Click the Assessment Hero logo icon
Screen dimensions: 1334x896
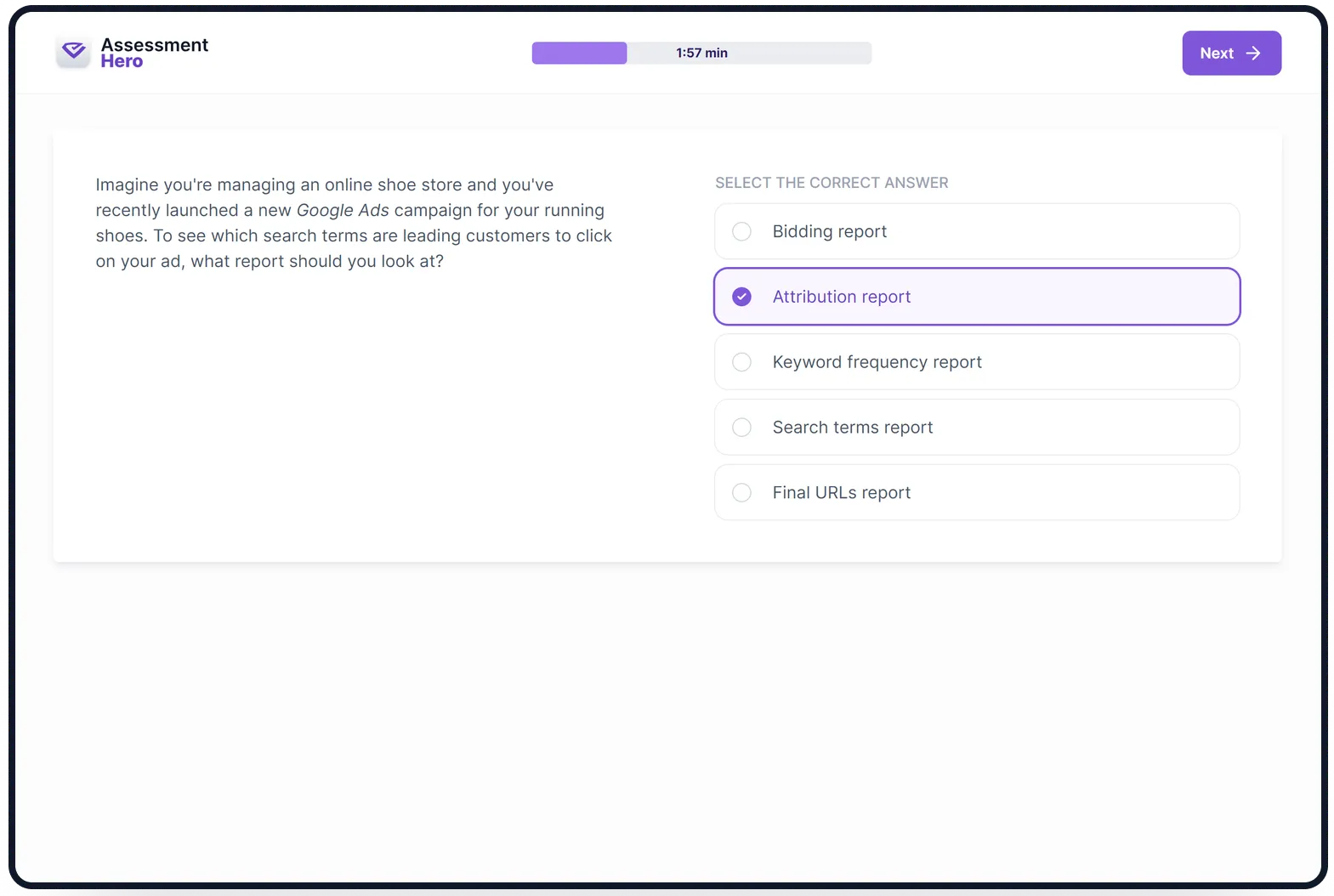[73, 52]
